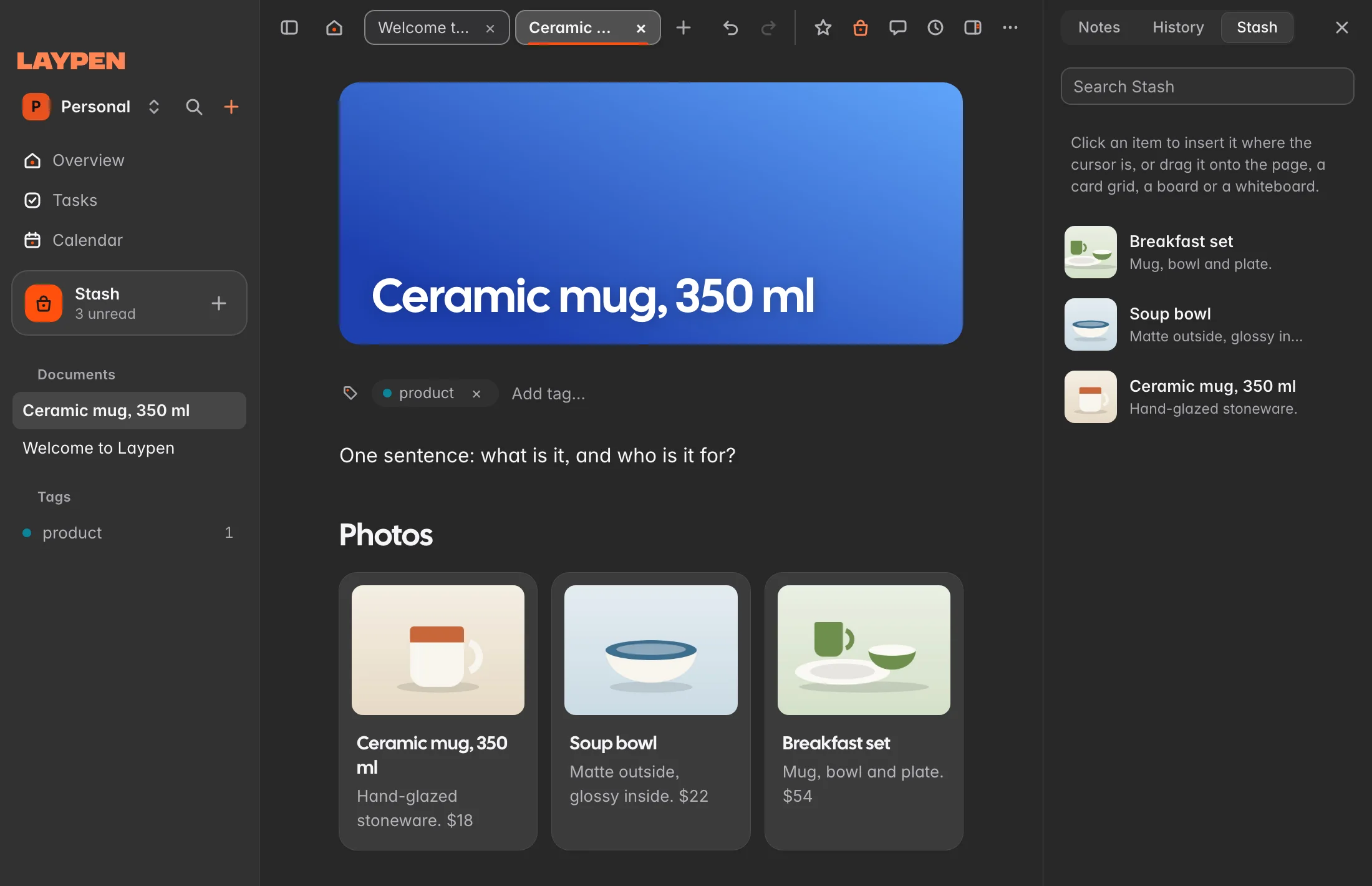Switch to the History panel tab
1372x886 pixels.
pos(1178,27)
